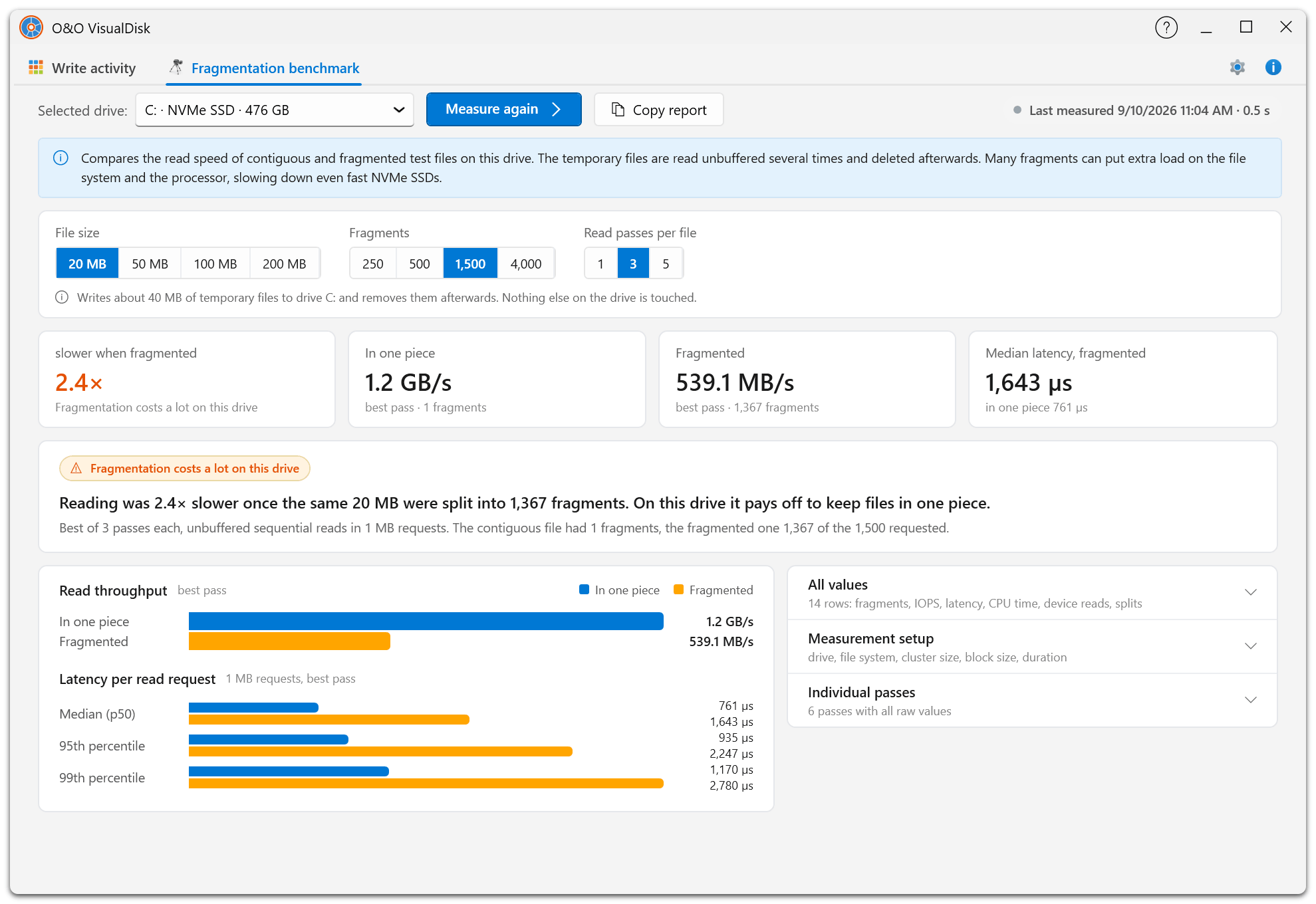Click the 'Read throughput' heading
Screen dimensions: 1316x904
(x=113, y=590)
